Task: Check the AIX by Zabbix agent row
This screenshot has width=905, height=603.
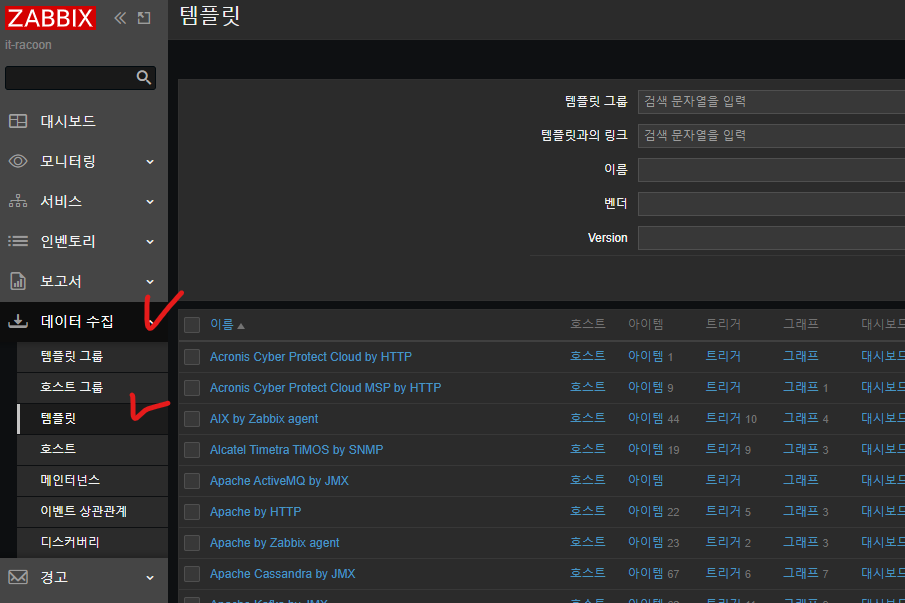Action: click(x=192, y=419)
